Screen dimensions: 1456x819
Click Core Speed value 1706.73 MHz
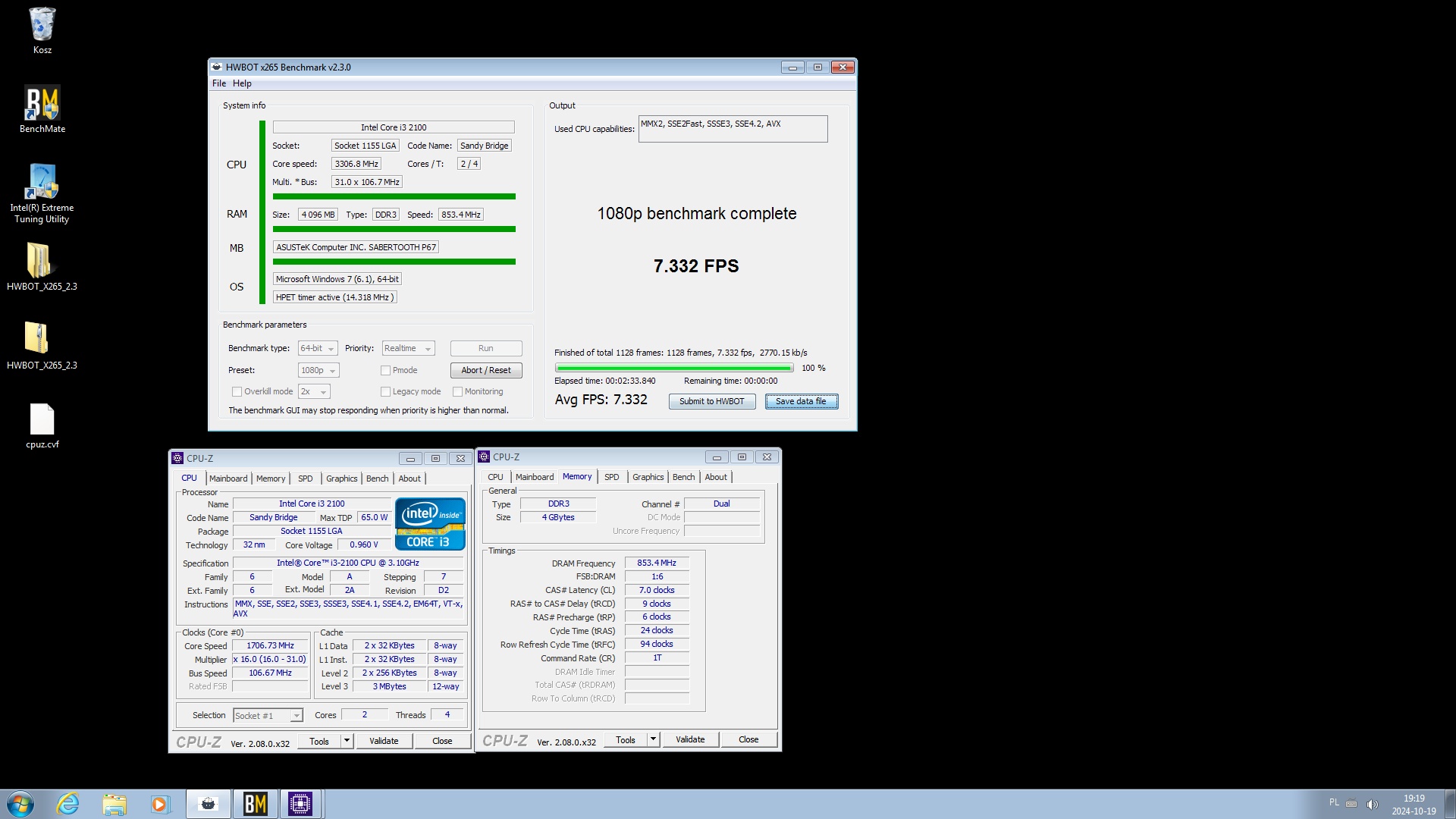tap(270, 645)
